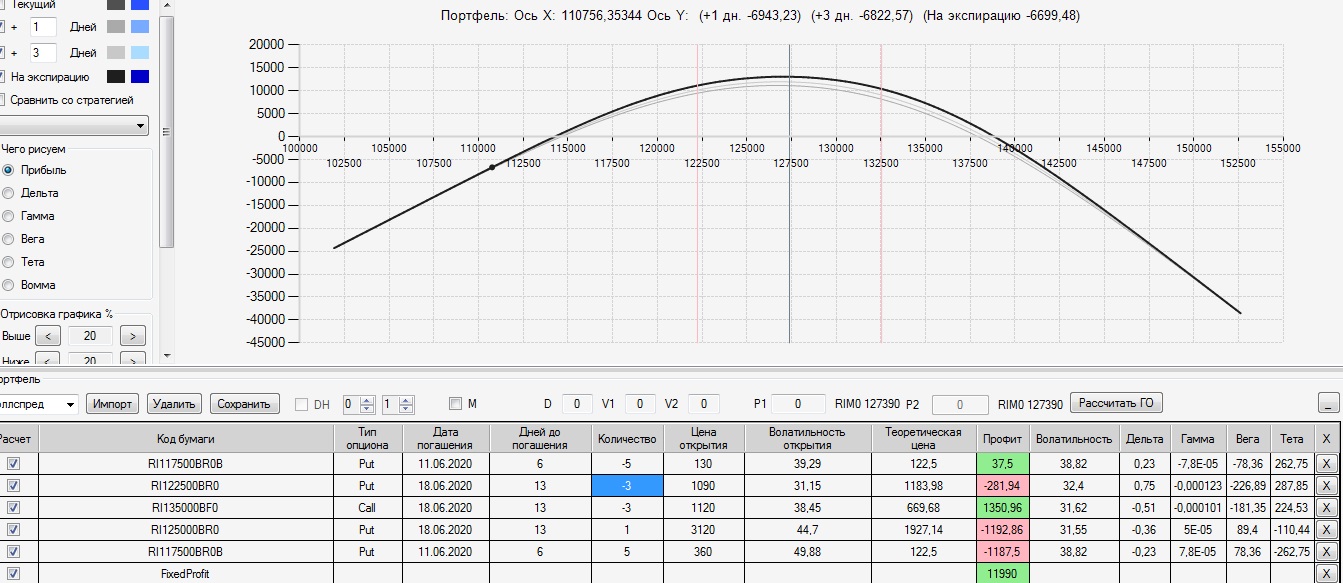This screenshot has height=583, width=1343.
Task: Click the days field showing 1
Action: pyautogui.click(x=42, y=27)
